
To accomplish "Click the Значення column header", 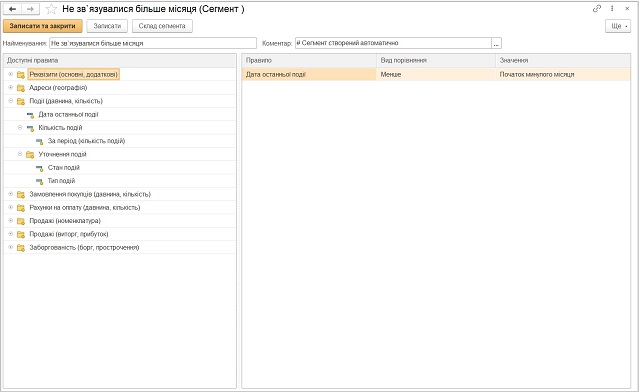I will [x=563, y=60].
